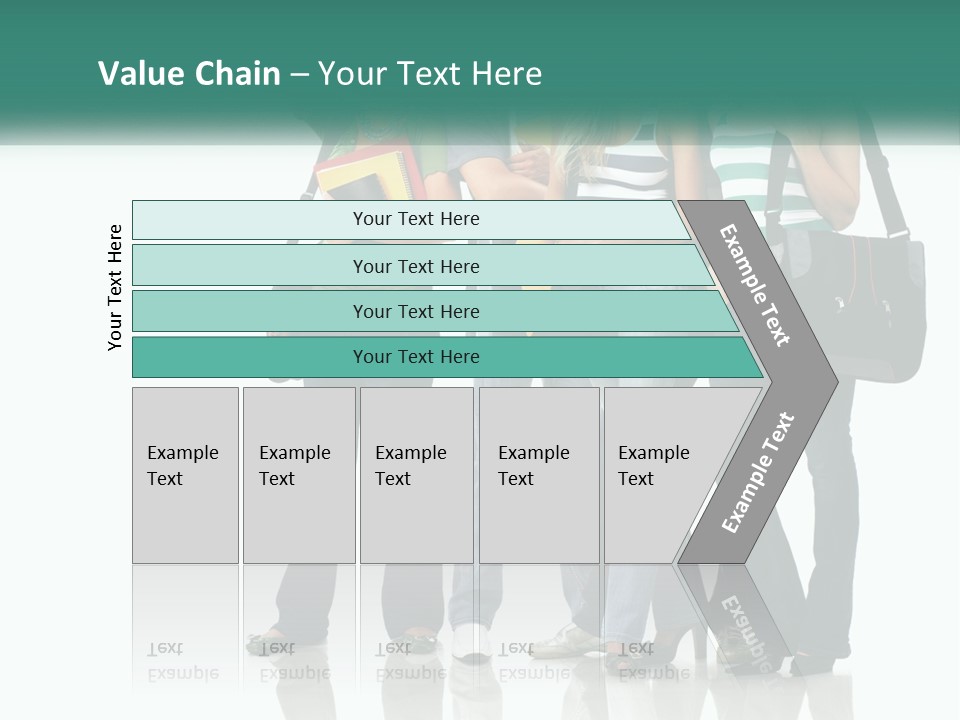Click the Value Chain slide title
This screenshot has width=960, height=720.
click(x=320, y=73)
